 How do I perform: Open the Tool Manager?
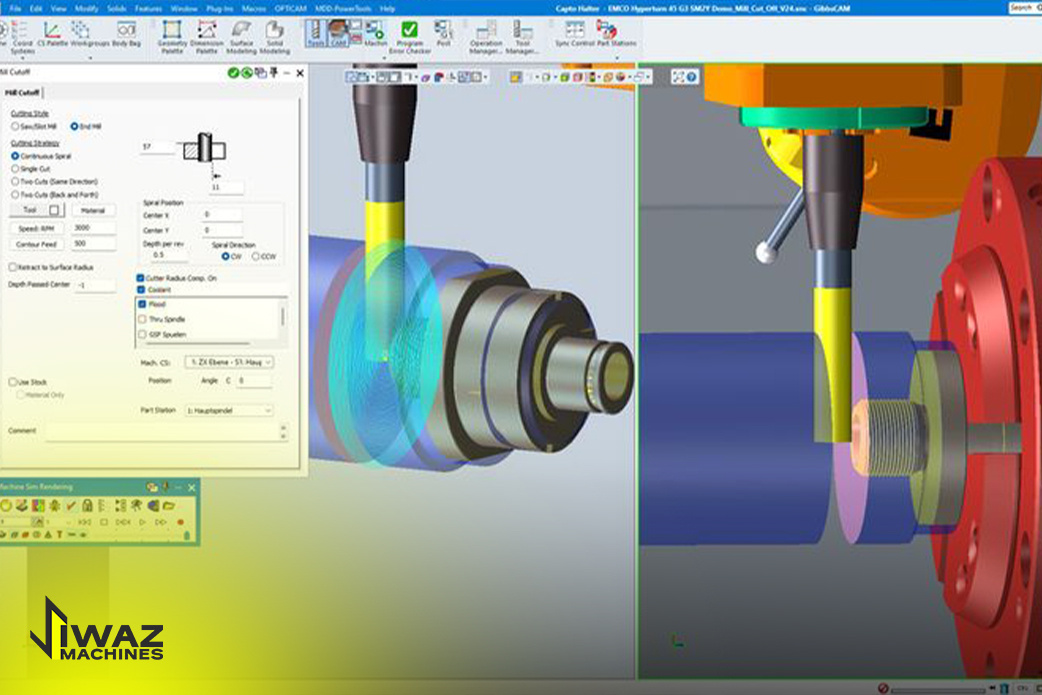point(522,37)
